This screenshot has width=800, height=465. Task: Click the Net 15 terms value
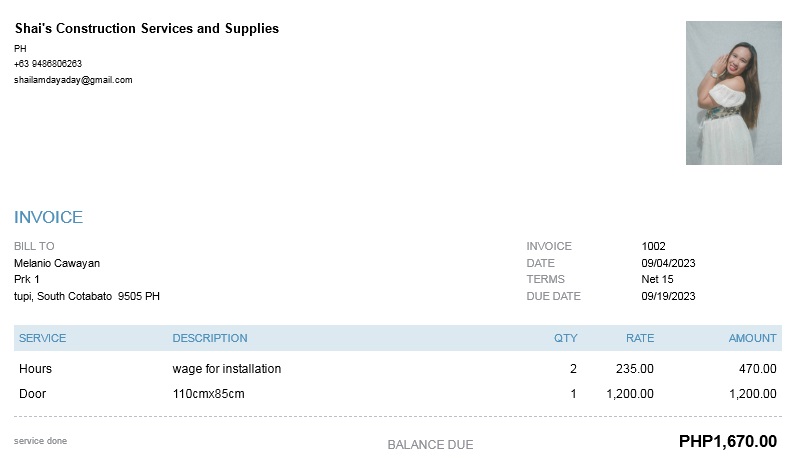tap(657, 279)
